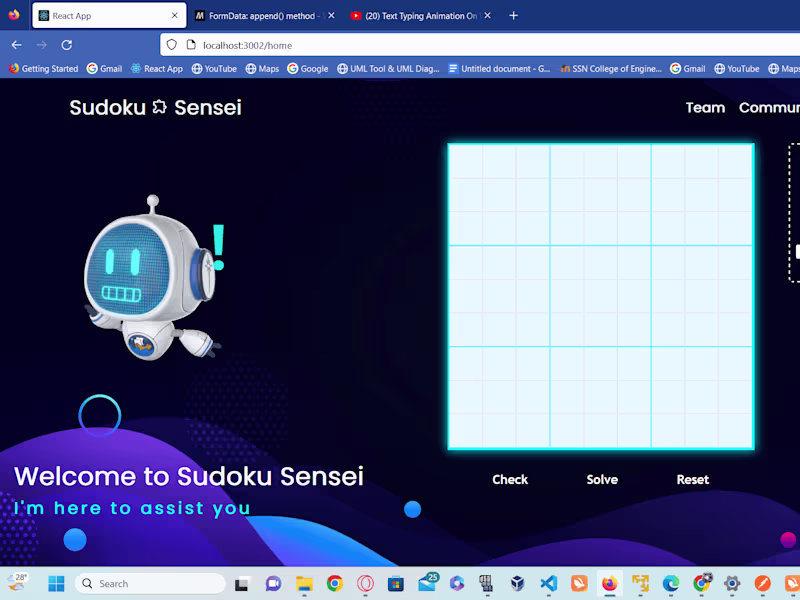Open the weather widget showing 28°
800x600 pixels.
point(17,582)
